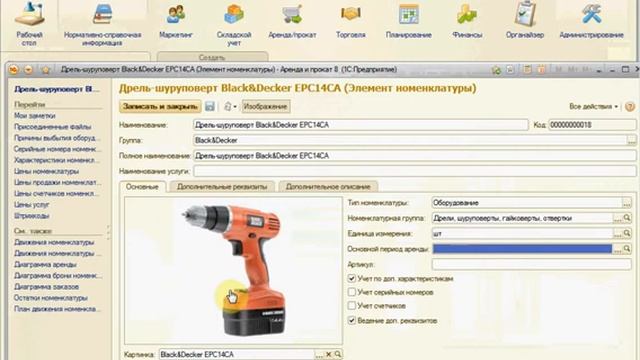Open the Складской учет section
The height and width of the screenshot is (360, 640).
[234, 24]
